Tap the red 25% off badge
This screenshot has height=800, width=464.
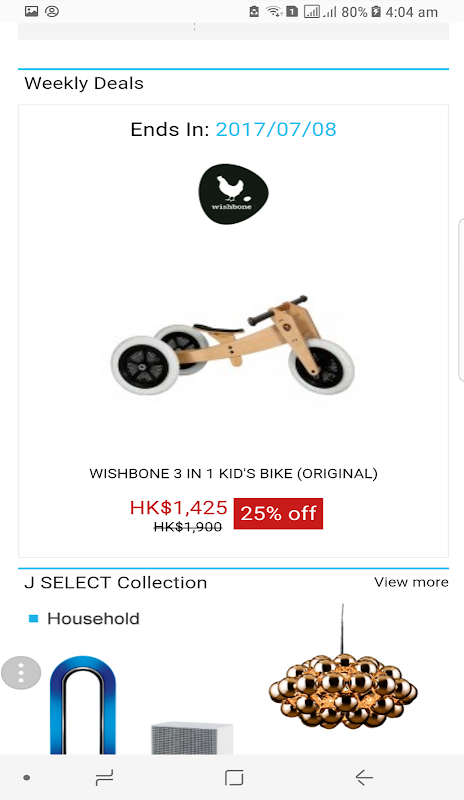point(278,513)
